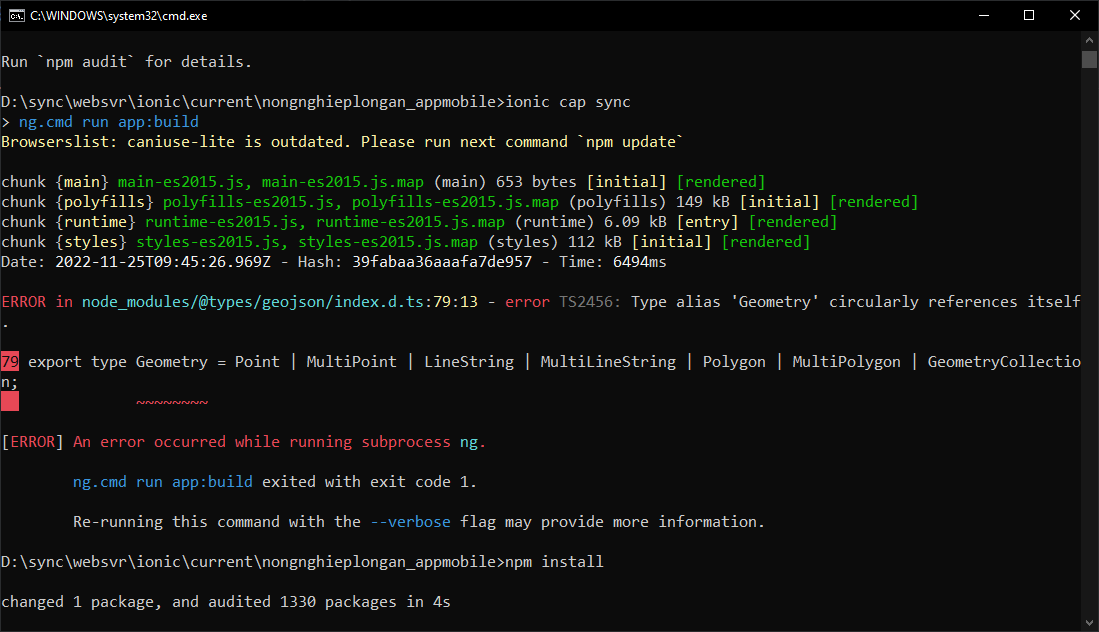This screenshot has width=1099, height=632.
Task: Click 'polyfills-es2015.js.map' file name
Action: [455, 202]
